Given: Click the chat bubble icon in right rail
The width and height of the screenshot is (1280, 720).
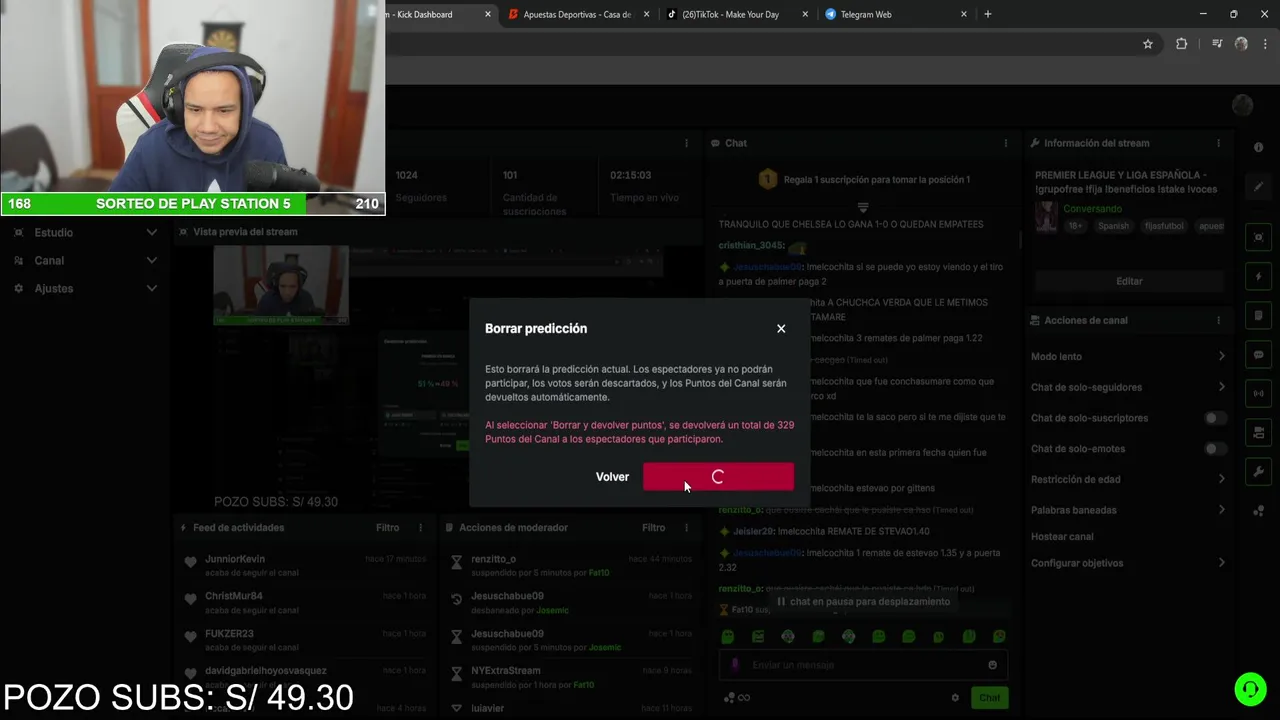Looking at the screenshot, I should tap(1259, 355).
